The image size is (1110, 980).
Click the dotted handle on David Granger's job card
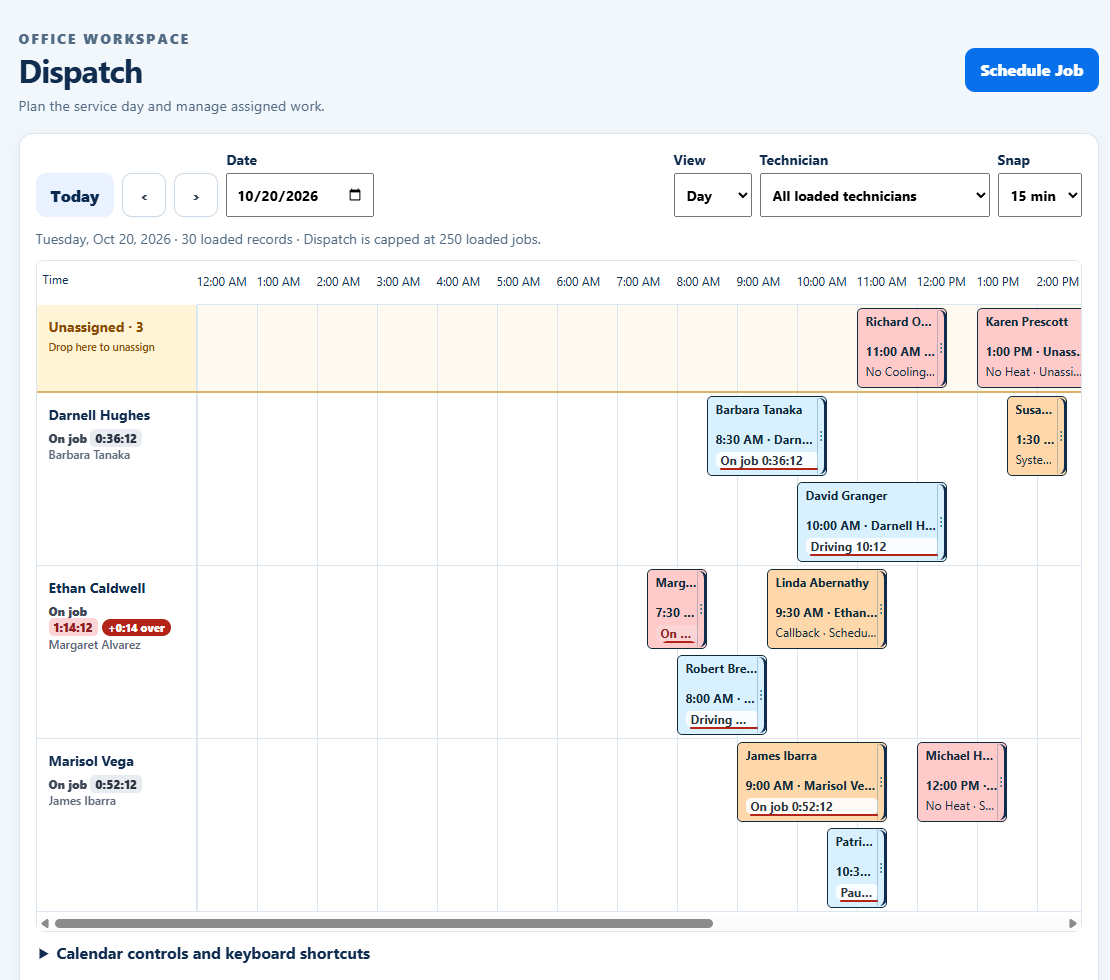point(941,523)
